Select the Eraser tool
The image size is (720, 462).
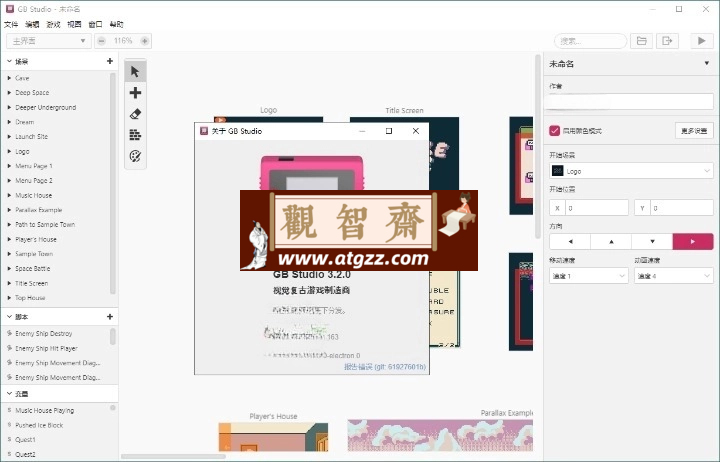[135, 114]
